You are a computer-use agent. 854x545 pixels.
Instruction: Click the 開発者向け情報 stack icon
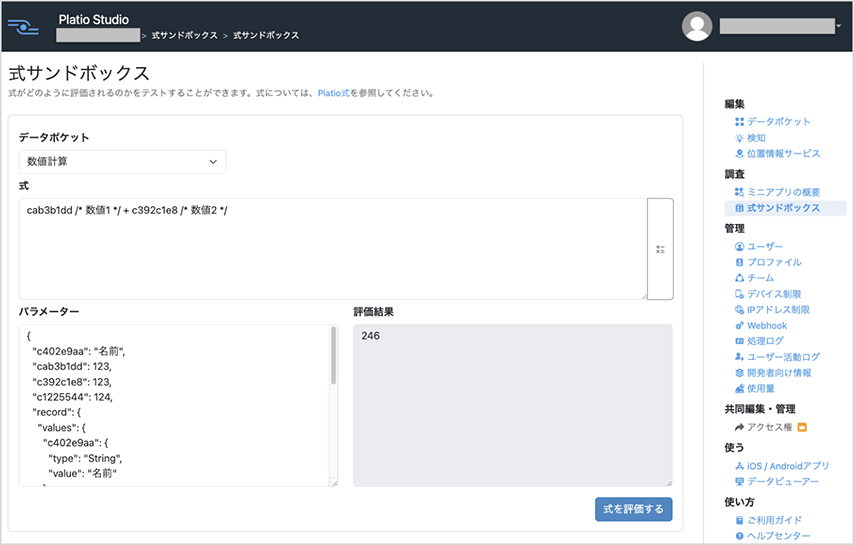pyautogui.click(x=739, y=373)
